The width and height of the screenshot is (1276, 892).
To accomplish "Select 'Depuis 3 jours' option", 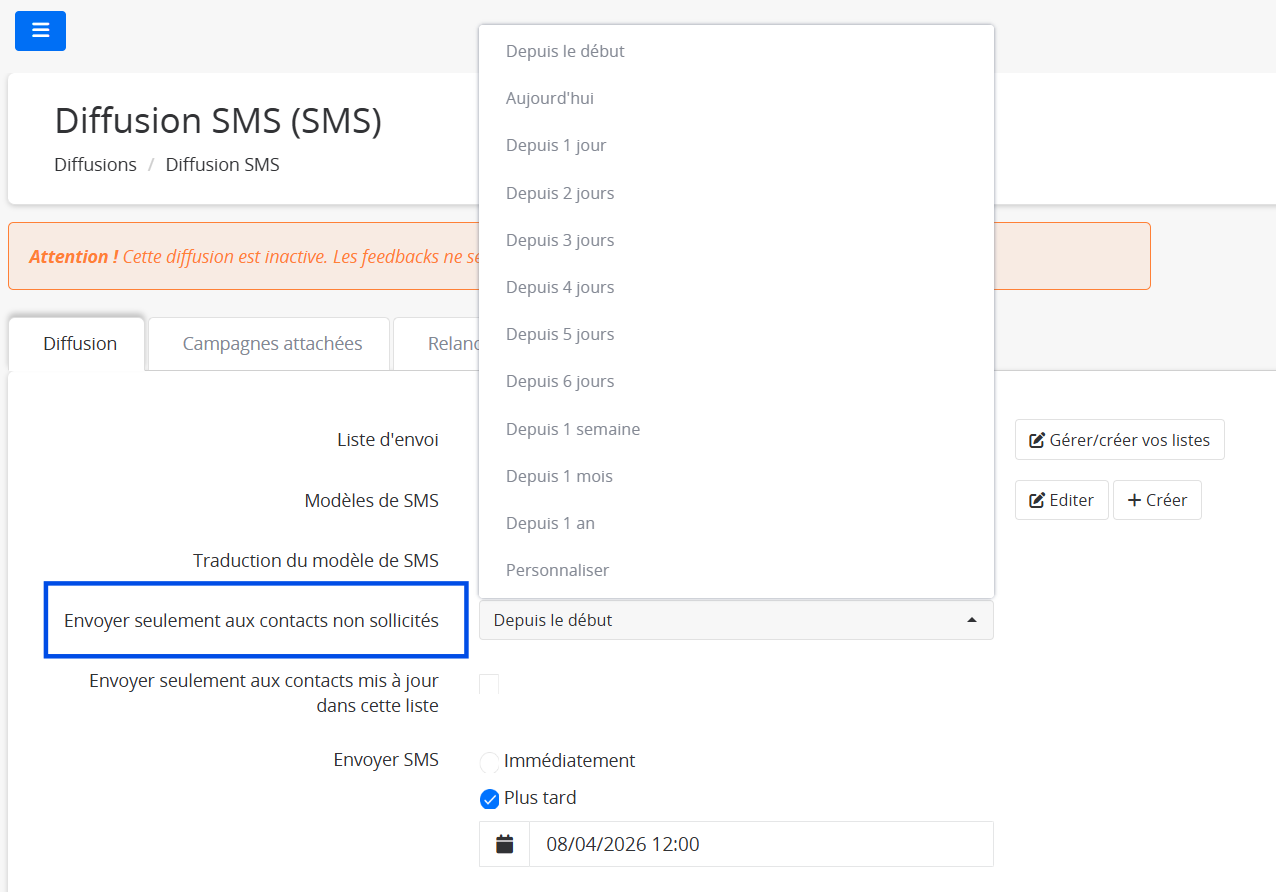I will click(x=560, y=240).
